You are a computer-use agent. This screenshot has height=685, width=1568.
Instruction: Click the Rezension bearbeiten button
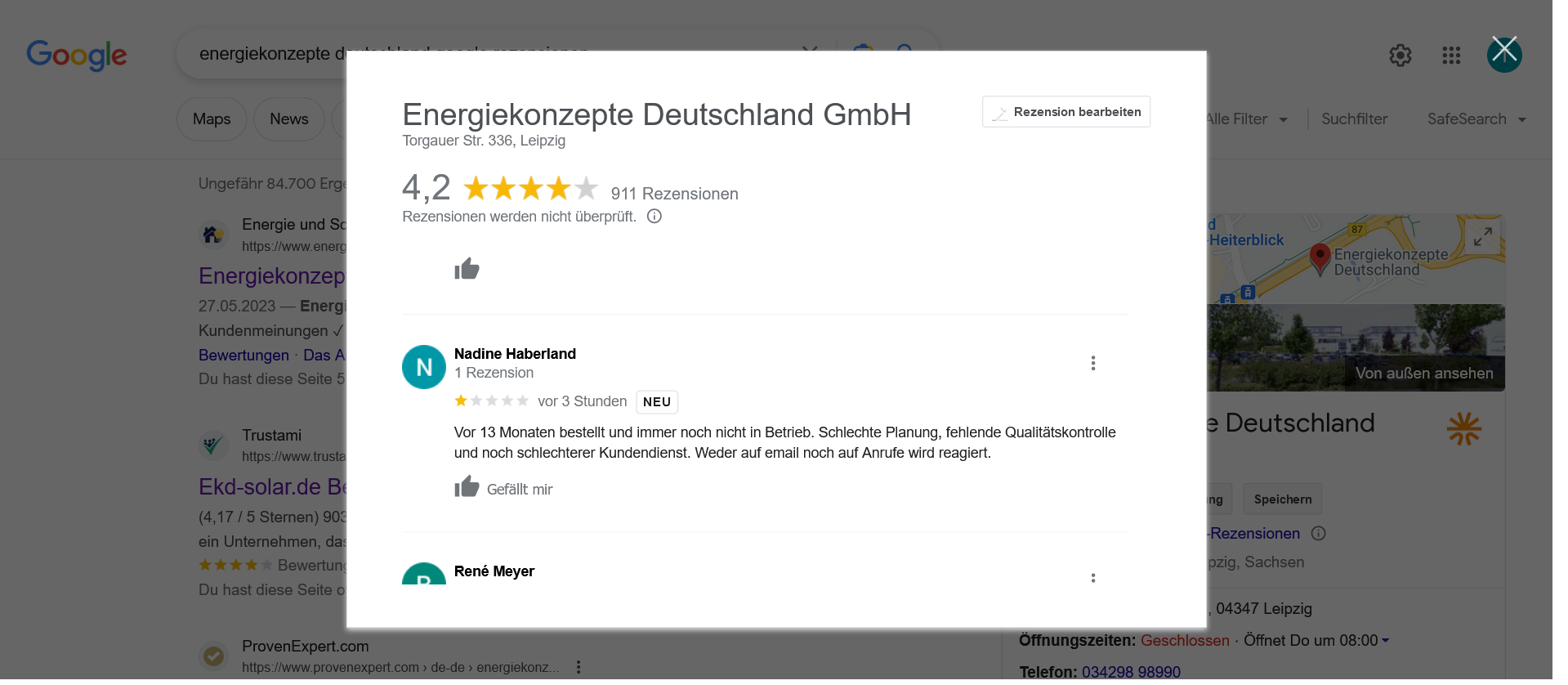1065,112
